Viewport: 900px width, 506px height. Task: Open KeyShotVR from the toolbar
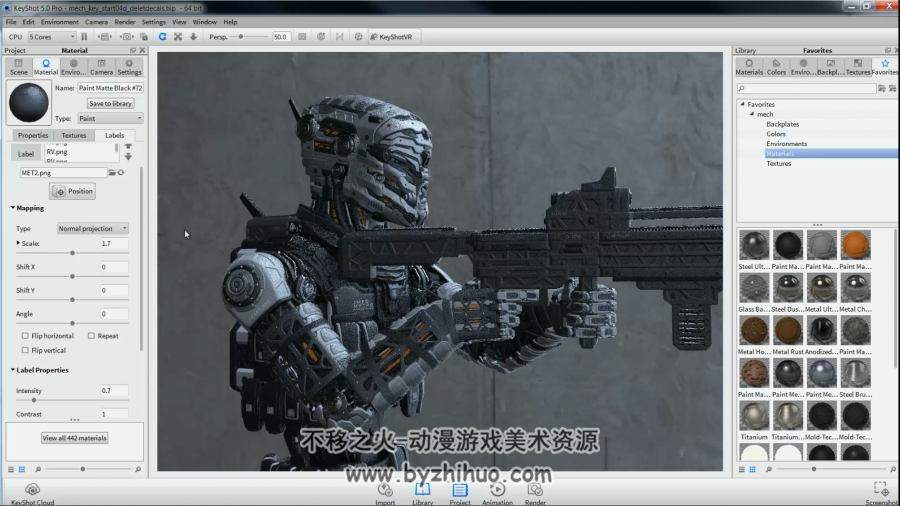pyautogui.click(x=391, y=37)
